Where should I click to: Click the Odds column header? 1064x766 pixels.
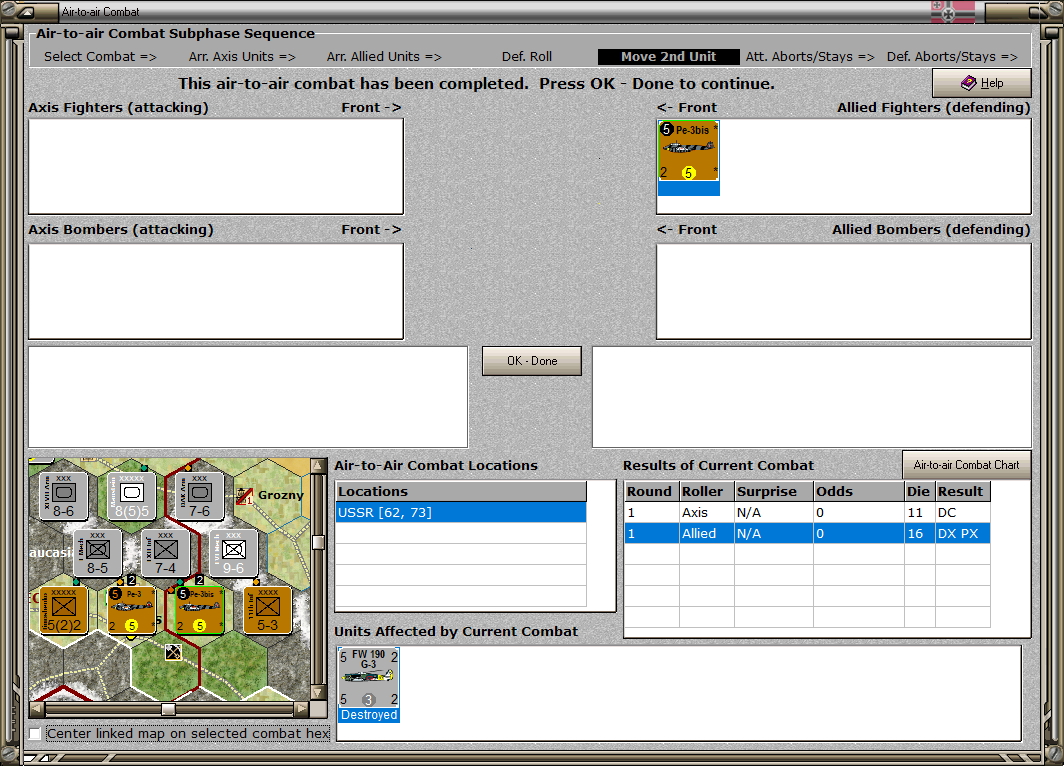858,491
